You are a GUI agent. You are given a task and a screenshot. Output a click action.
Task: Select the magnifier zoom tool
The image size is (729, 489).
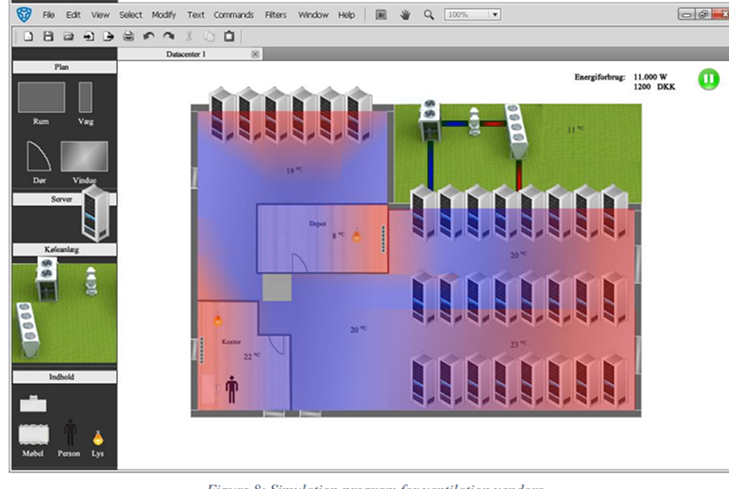click(429, 15)
